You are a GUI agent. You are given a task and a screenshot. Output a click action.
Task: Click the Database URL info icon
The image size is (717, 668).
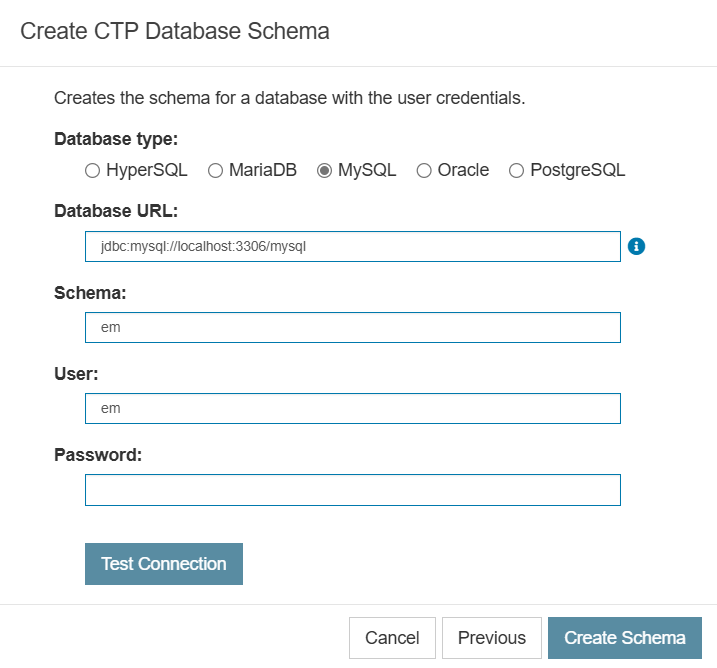pyautogui.click(x=636, y=246)
